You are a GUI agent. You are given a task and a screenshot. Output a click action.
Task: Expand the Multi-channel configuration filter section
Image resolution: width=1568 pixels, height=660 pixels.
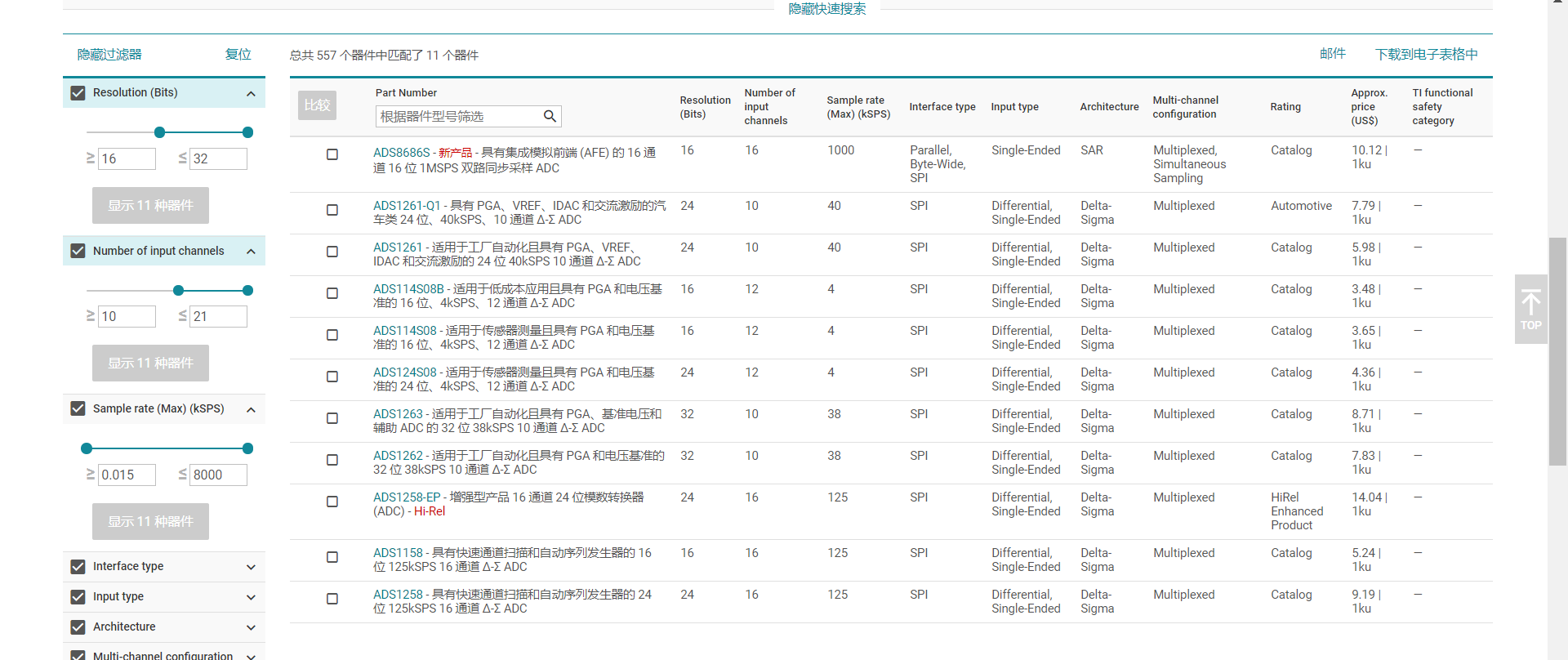(x=251, y=656)
